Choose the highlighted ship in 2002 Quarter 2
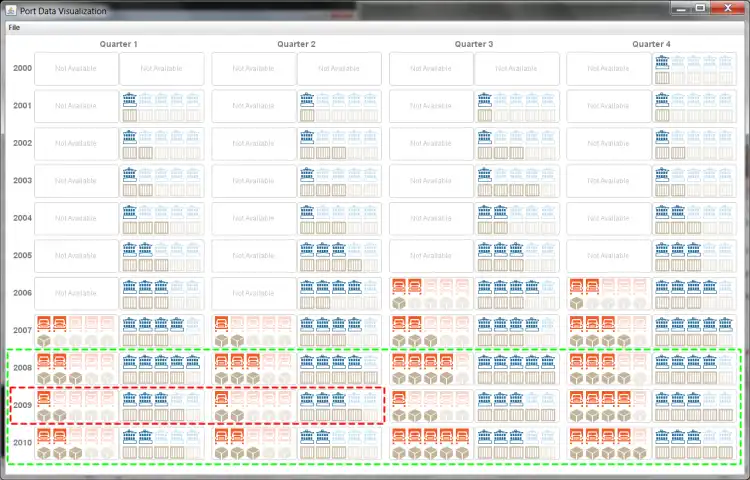The height and width of the screenshot is (480, 750). [307, 137]
